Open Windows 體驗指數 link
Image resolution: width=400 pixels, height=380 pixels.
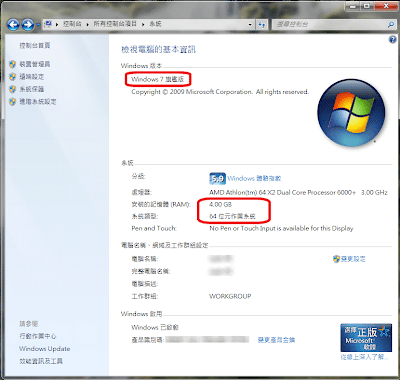254,179
